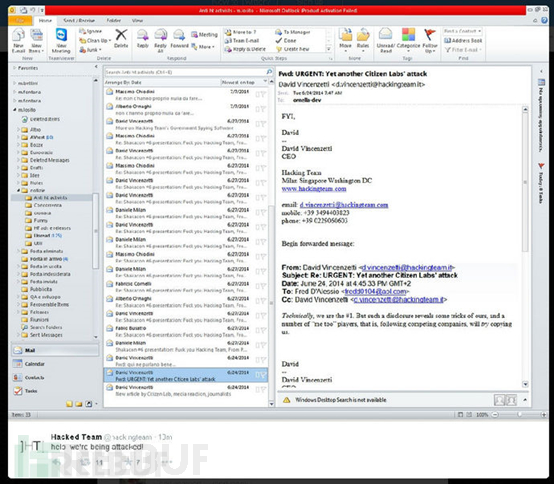Click the Find a Contact box
The width and height of the screenshot is (554, 484).
click(463, 31)
